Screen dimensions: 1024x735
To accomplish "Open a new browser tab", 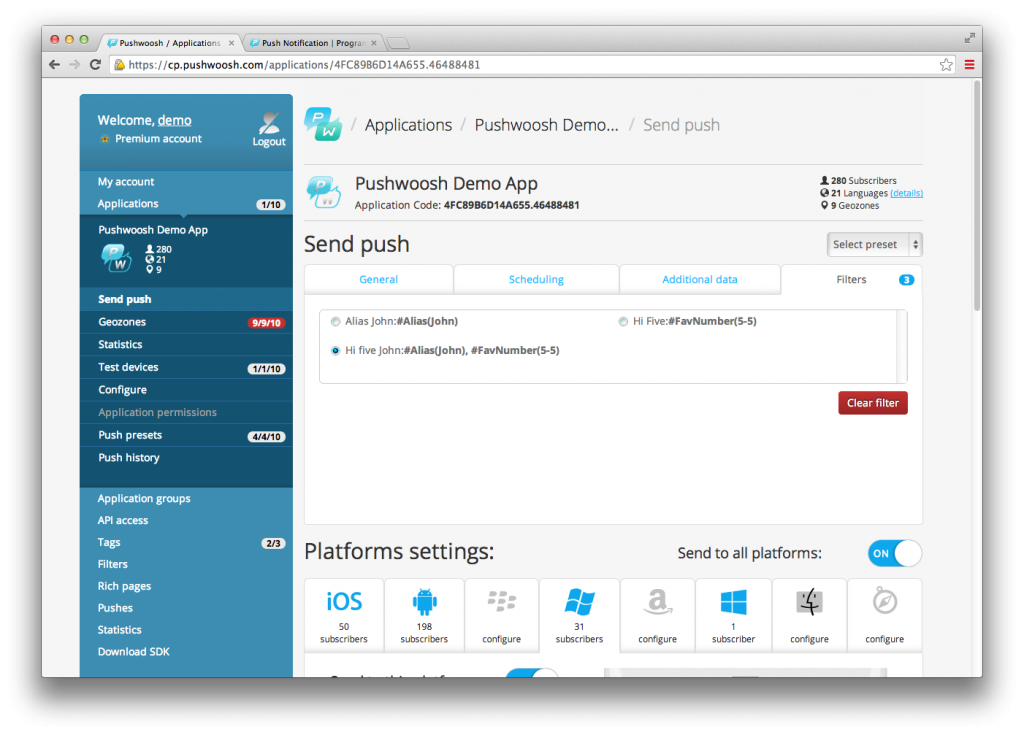I will pyautogui.click(x=398, y=43).
